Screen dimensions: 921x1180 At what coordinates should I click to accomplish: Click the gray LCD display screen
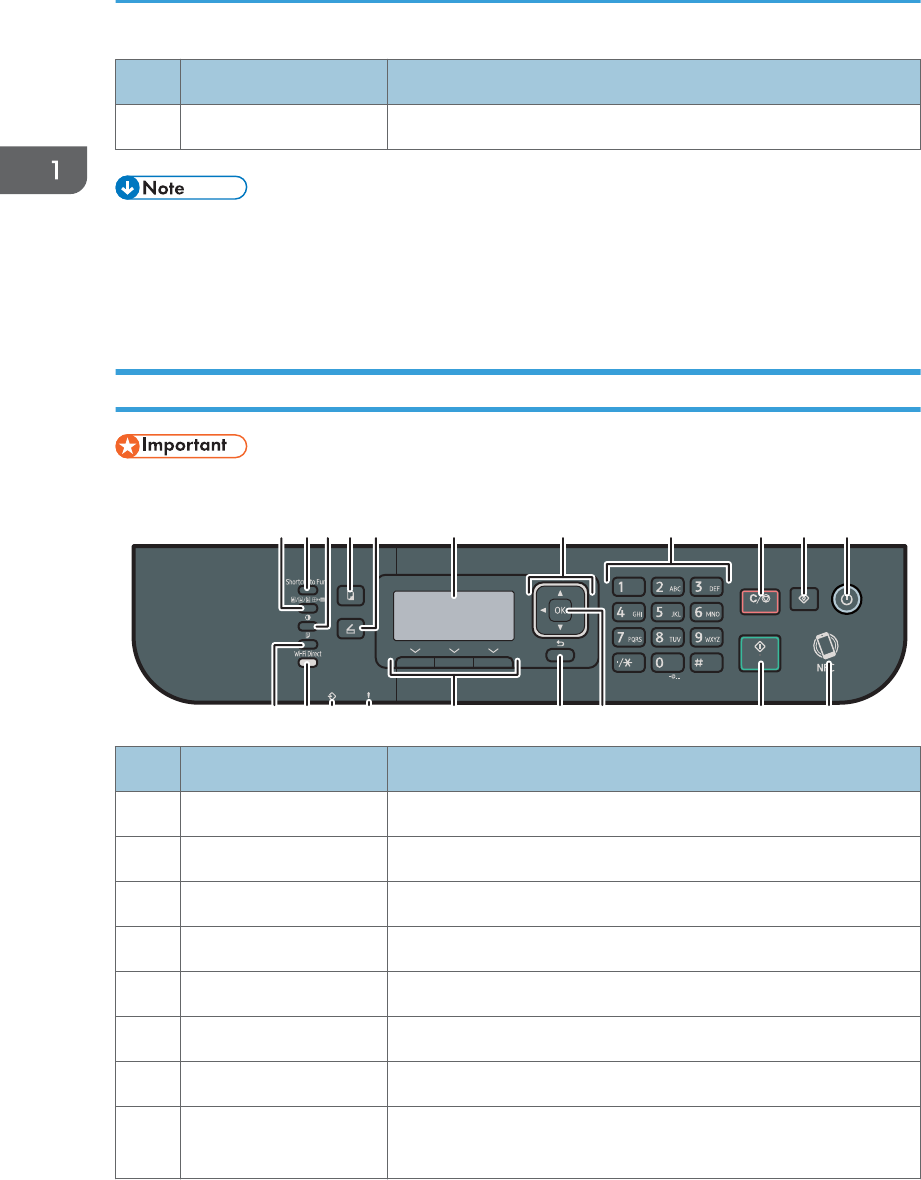[454, 615]
